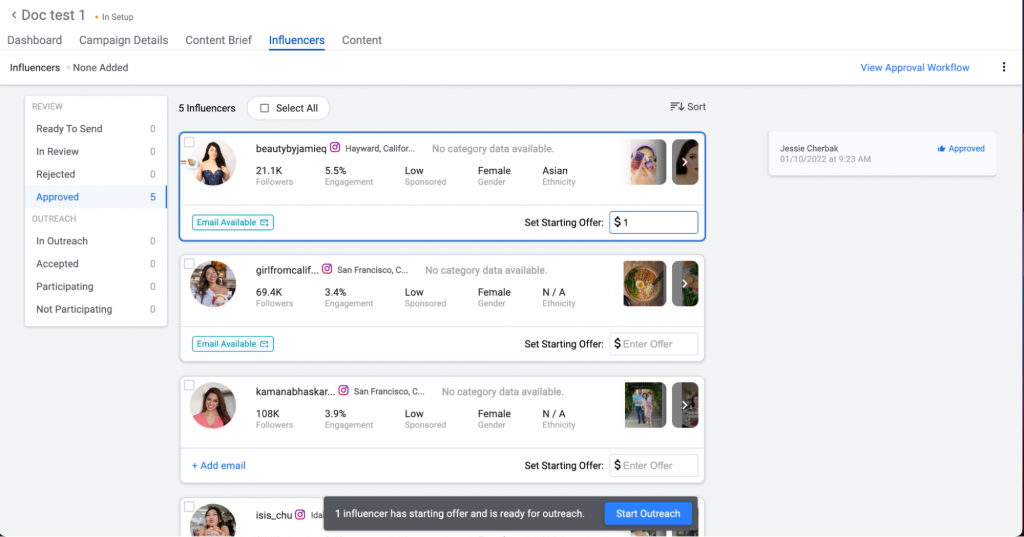Tick the checkbox on beautybyjamieq card

click(189, 142)
